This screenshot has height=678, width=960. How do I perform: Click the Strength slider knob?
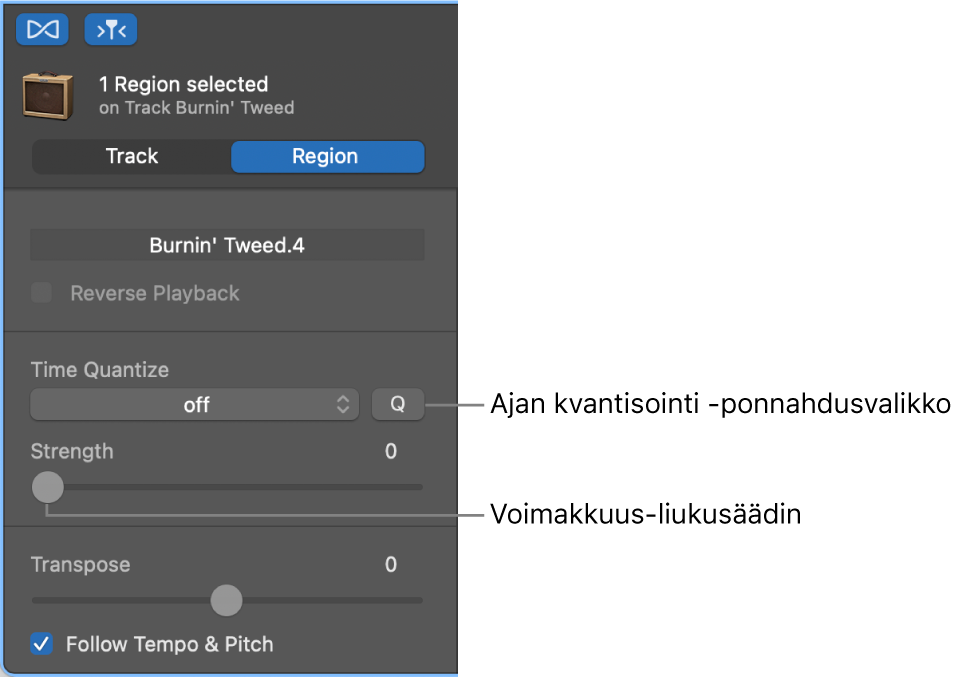coord(47,488)
